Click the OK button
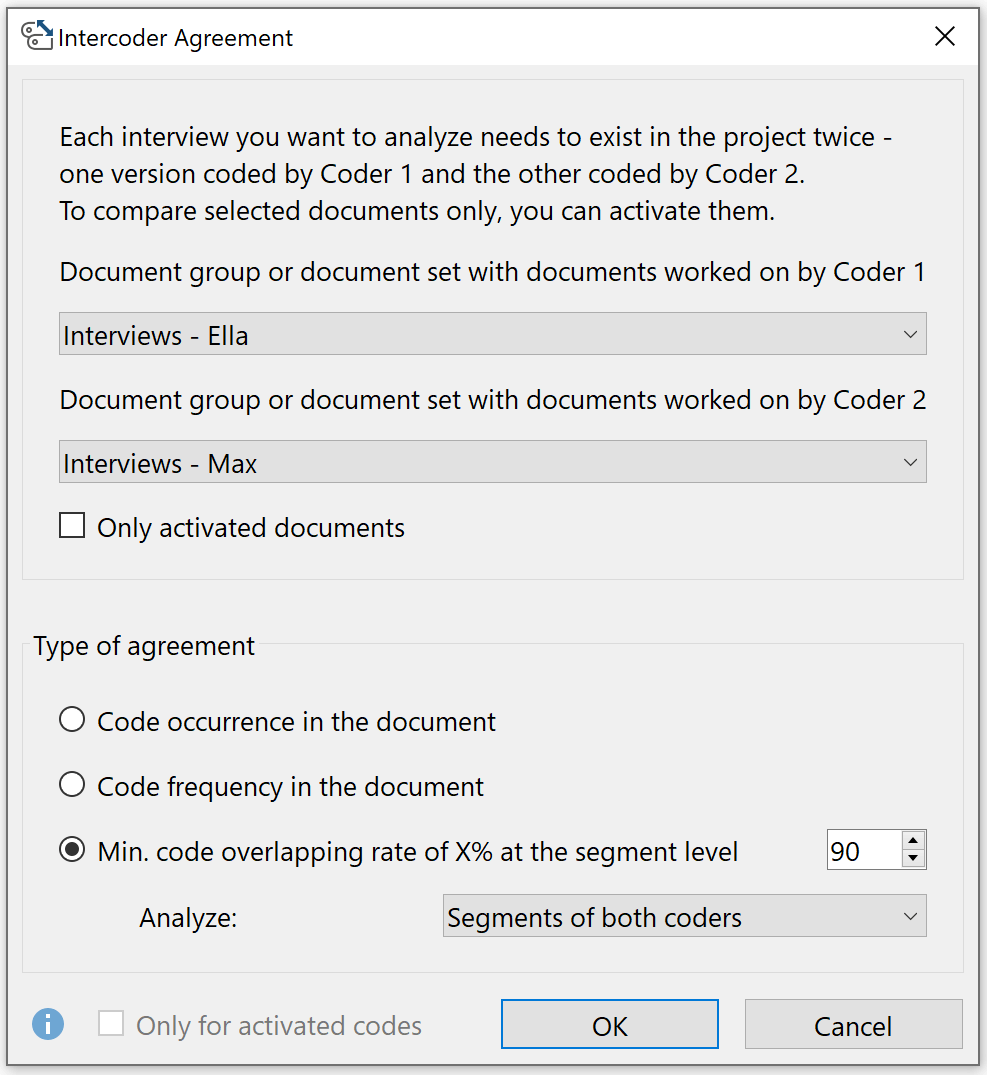This screenshot has width=987, height=1075. (x=609, y=1024)
